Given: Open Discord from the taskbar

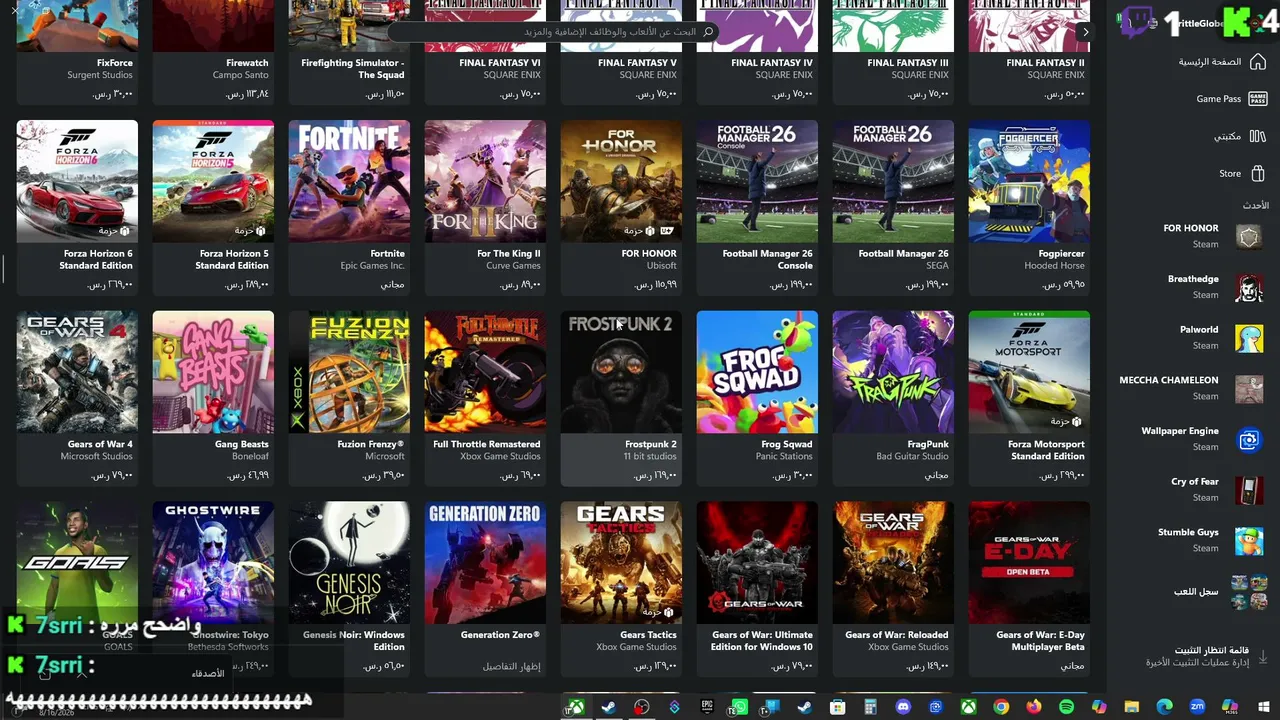Looking at the screenshot, I should pos(903,707).
